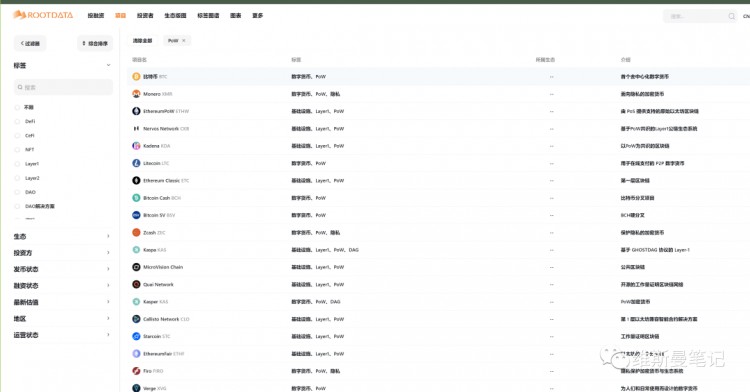Open the Monero XMR icon
Viewport: 750px width, 392px height.
tap(136, 94)
